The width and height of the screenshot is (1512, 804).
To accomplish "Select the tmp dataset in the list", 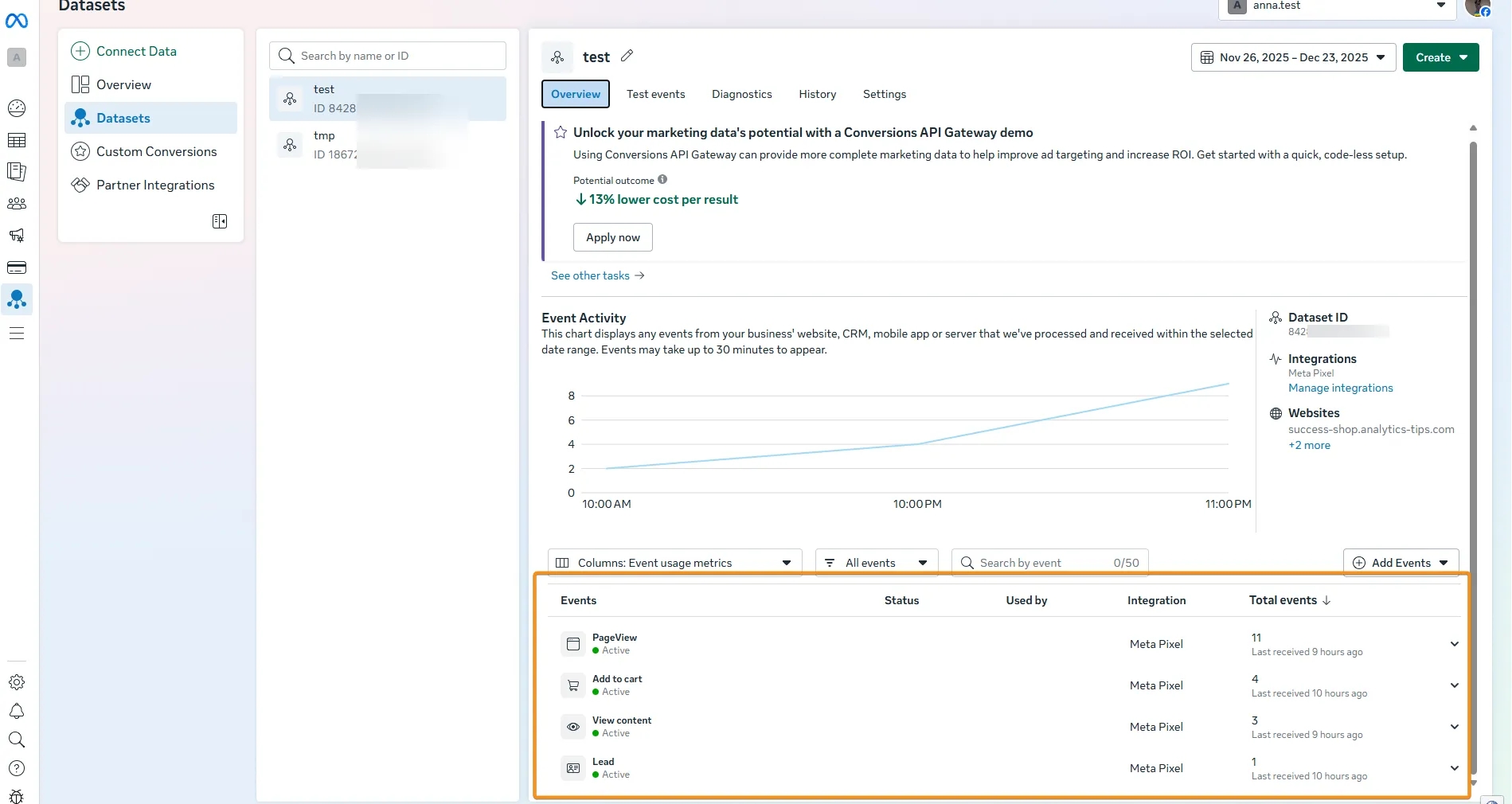I will pyautogui.click(x=388, y=145).
